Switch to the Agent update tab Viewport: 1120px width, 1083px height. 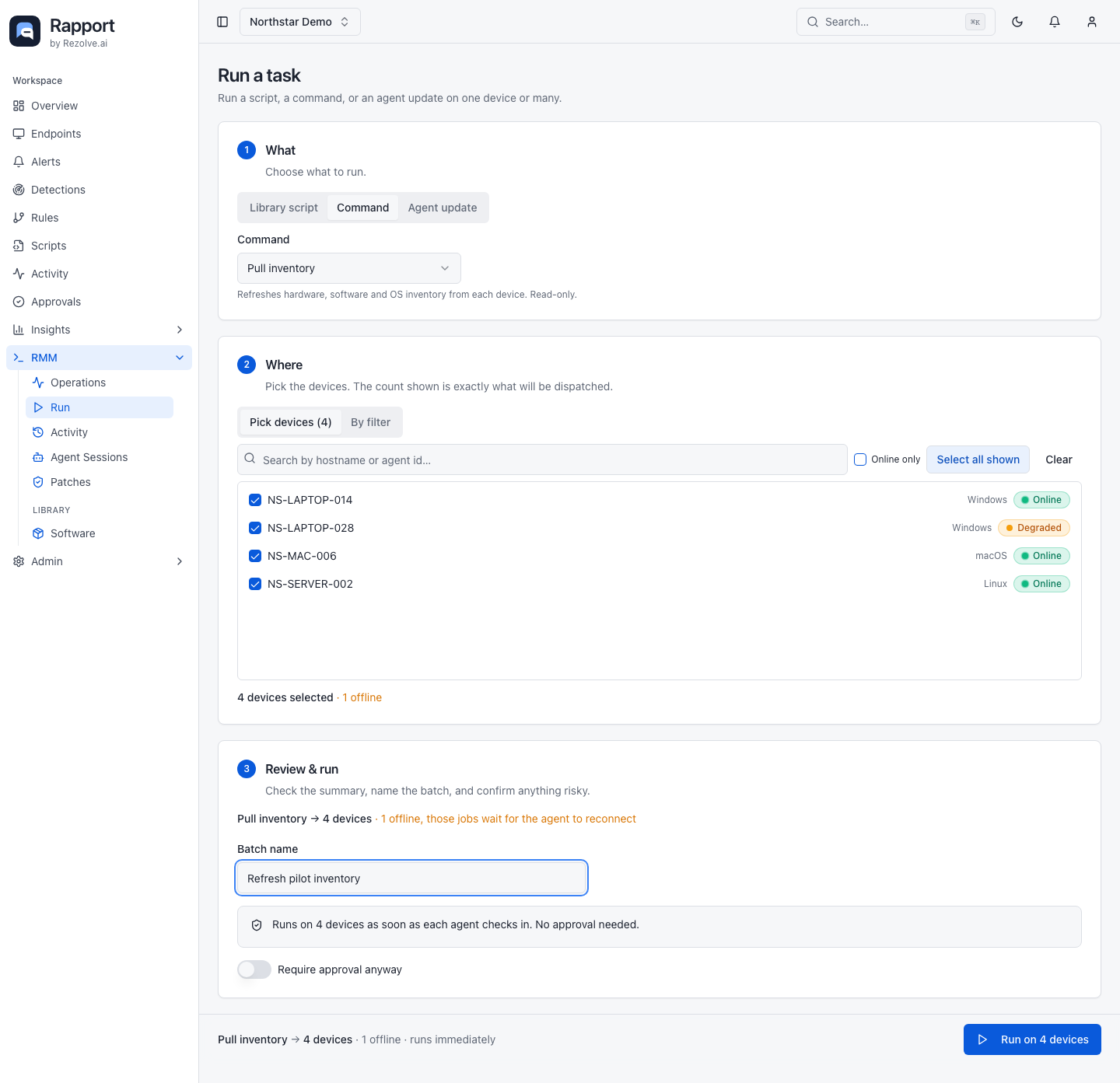click(443, 208)
